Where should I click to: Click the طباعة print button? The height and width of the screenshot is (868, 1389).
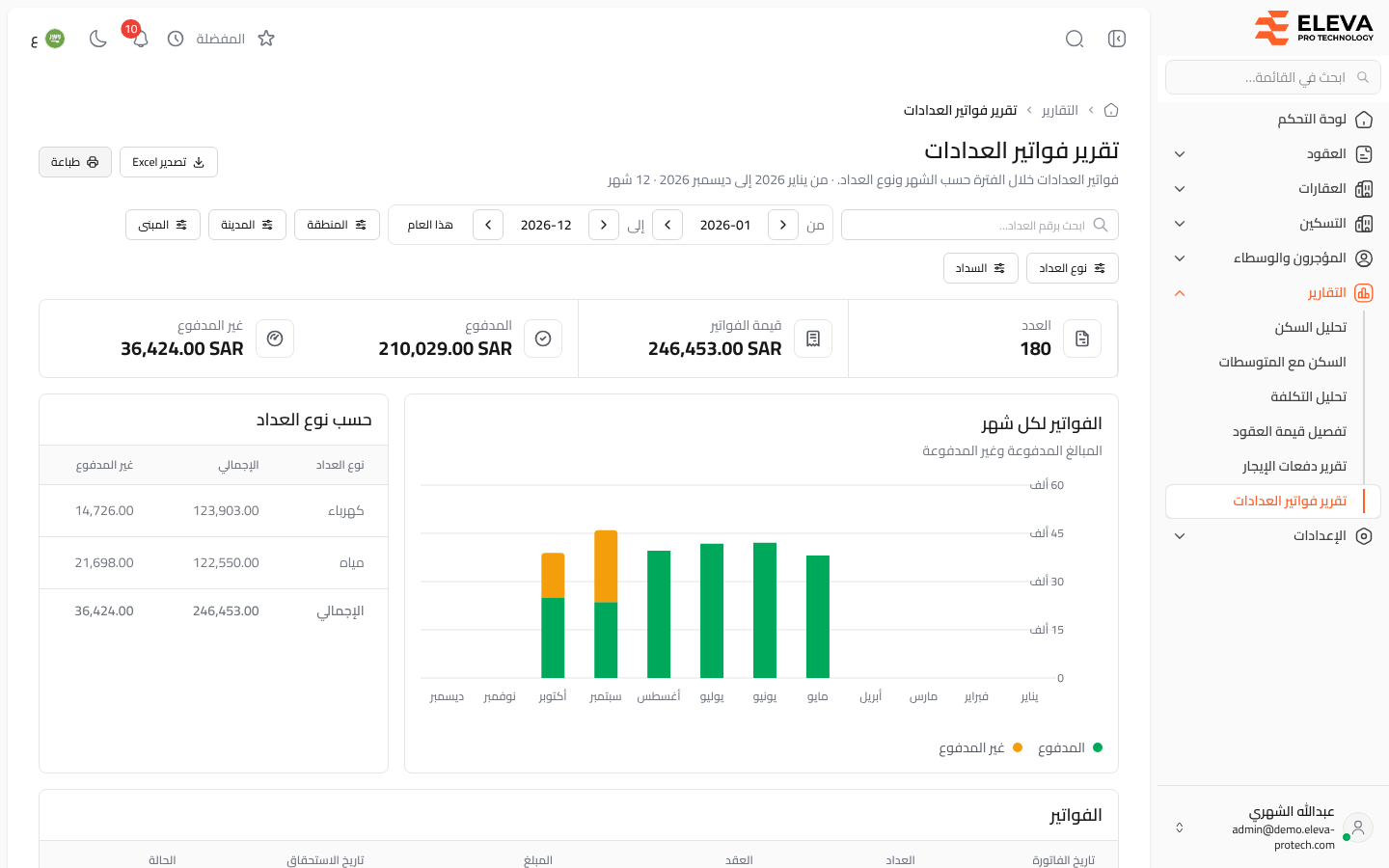tap(75, 162)
